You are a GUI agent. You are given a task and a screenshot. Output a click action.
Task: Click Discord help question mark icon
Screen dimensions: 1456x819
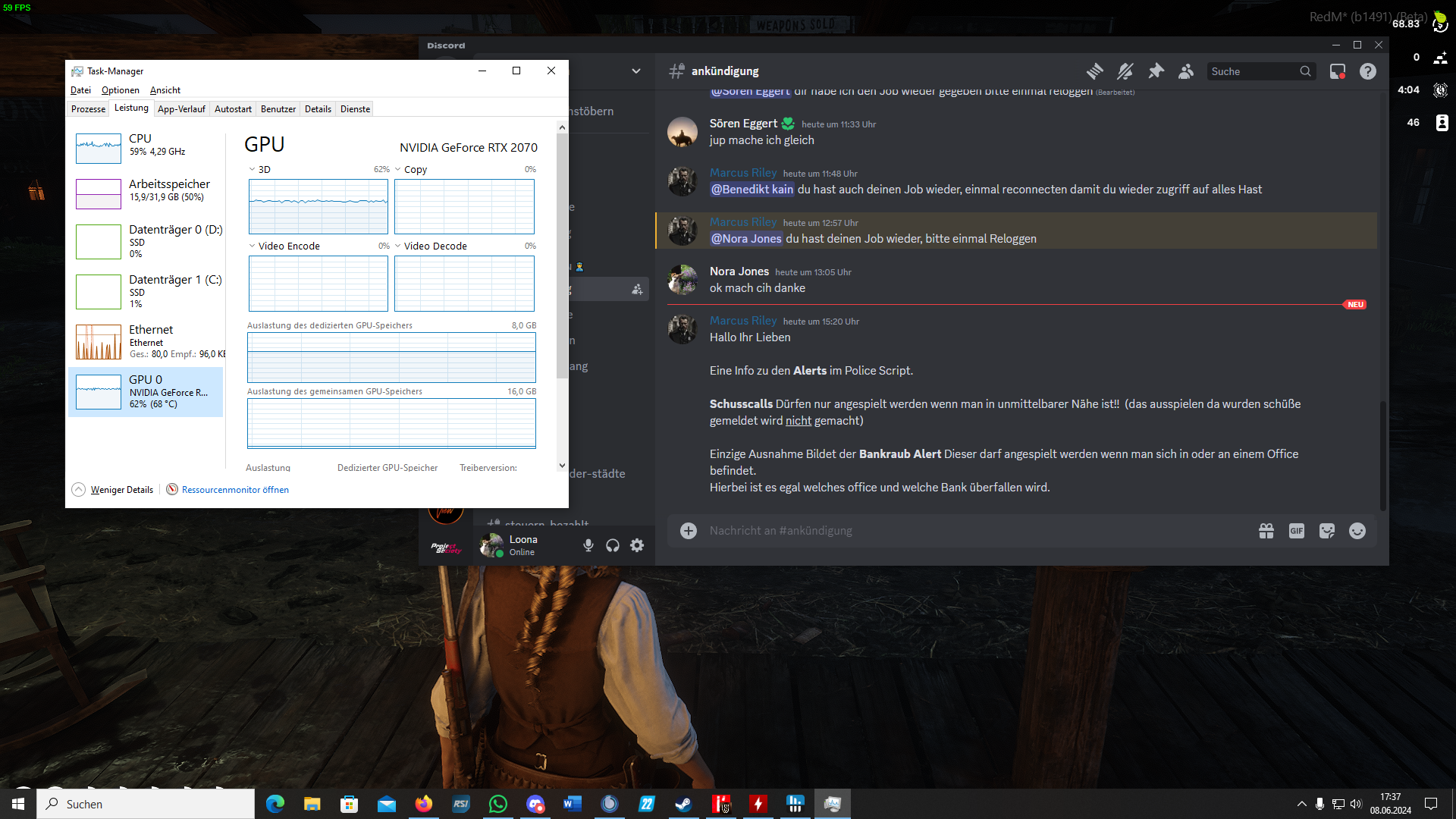1367,71
